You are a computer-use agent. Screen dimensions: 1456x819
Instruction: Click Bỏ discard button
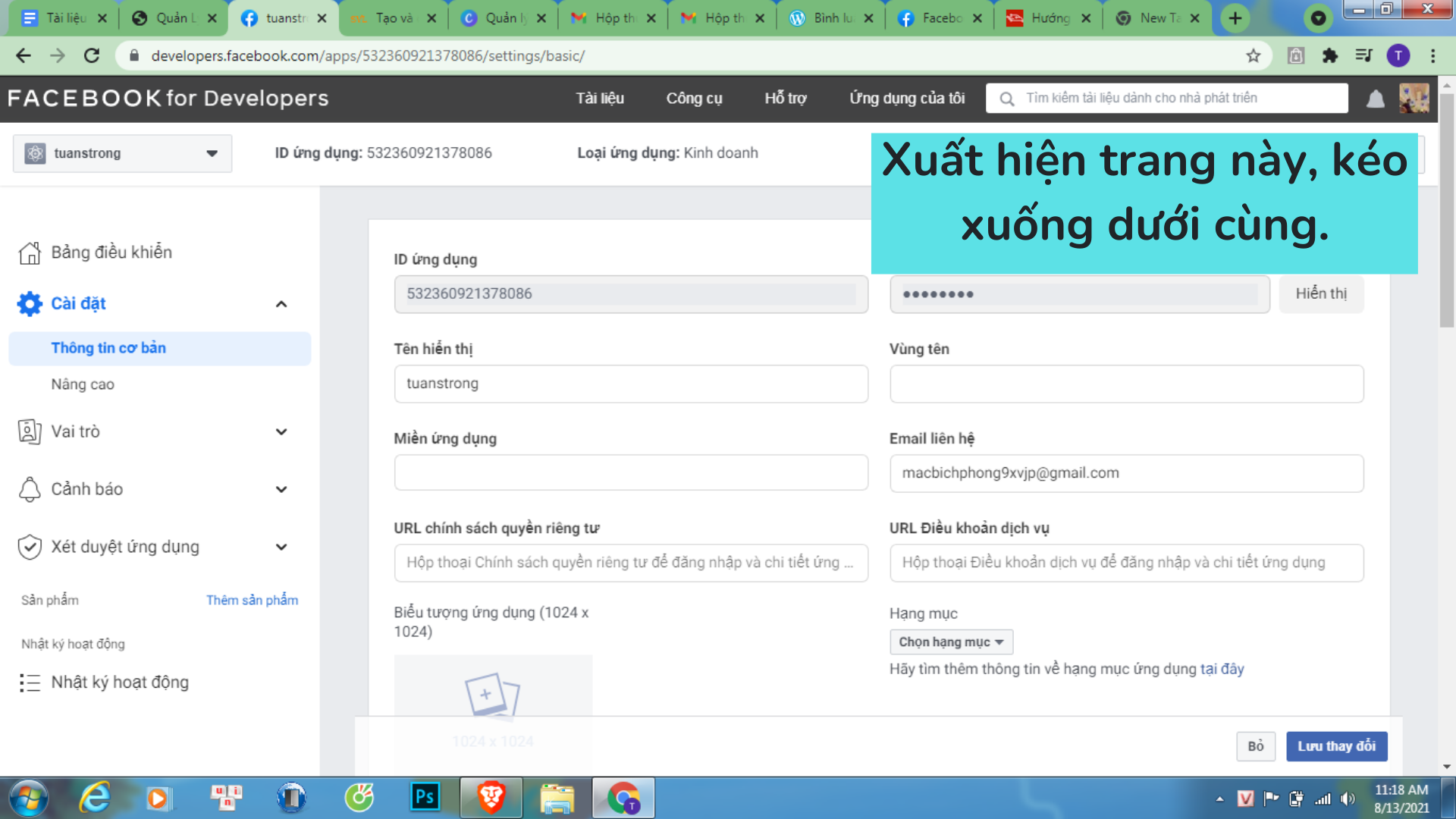(1256, 746)
